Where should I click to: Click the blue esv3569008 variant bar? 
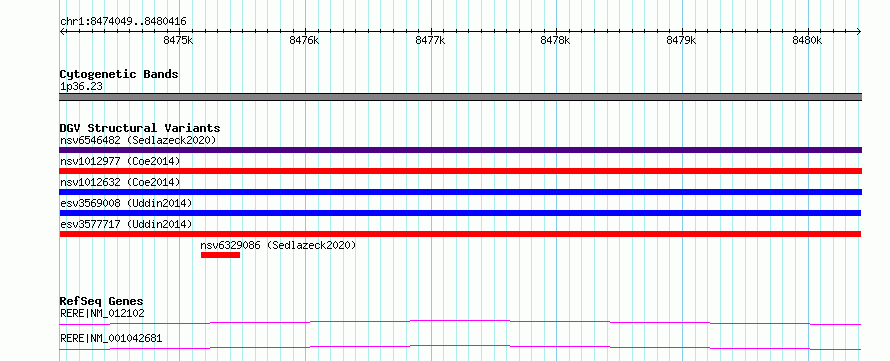pos(460,213)
